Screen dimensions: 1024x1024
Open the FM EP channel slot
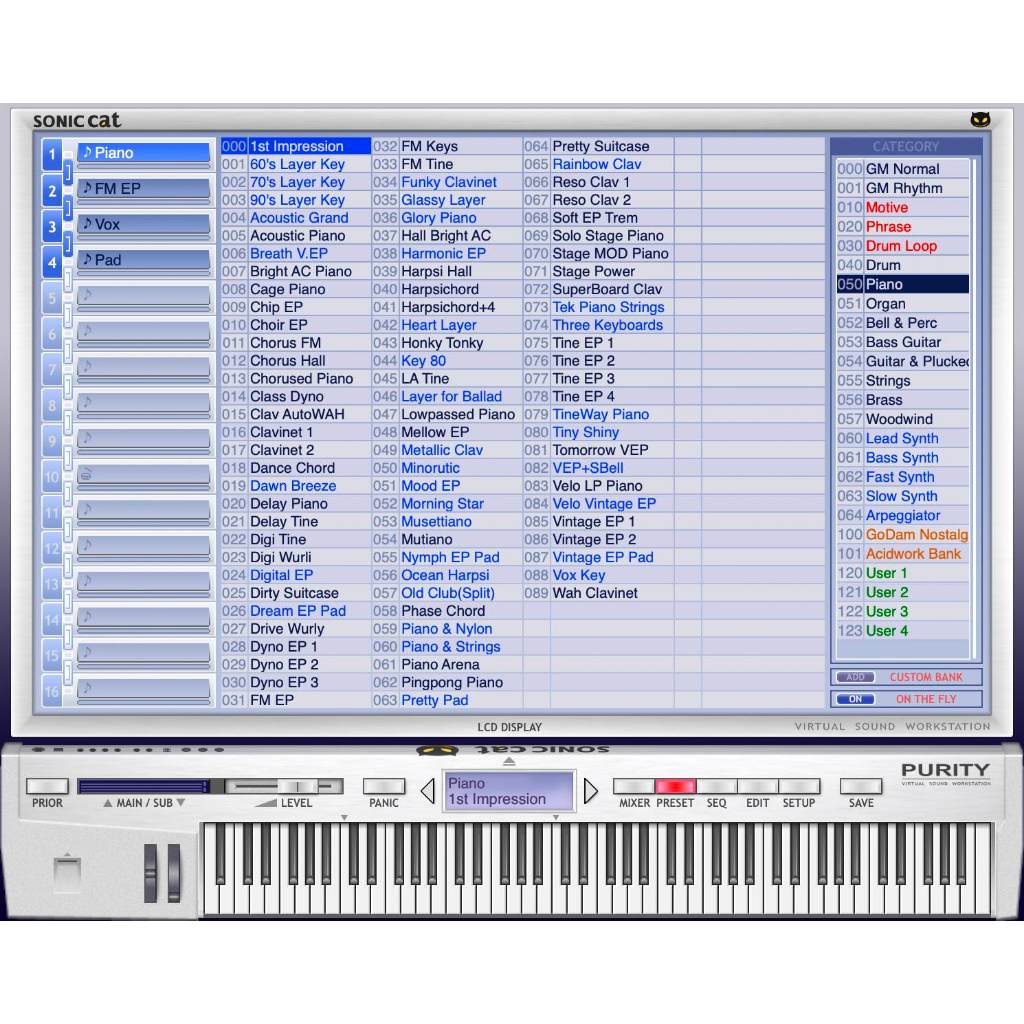(144, 188)
